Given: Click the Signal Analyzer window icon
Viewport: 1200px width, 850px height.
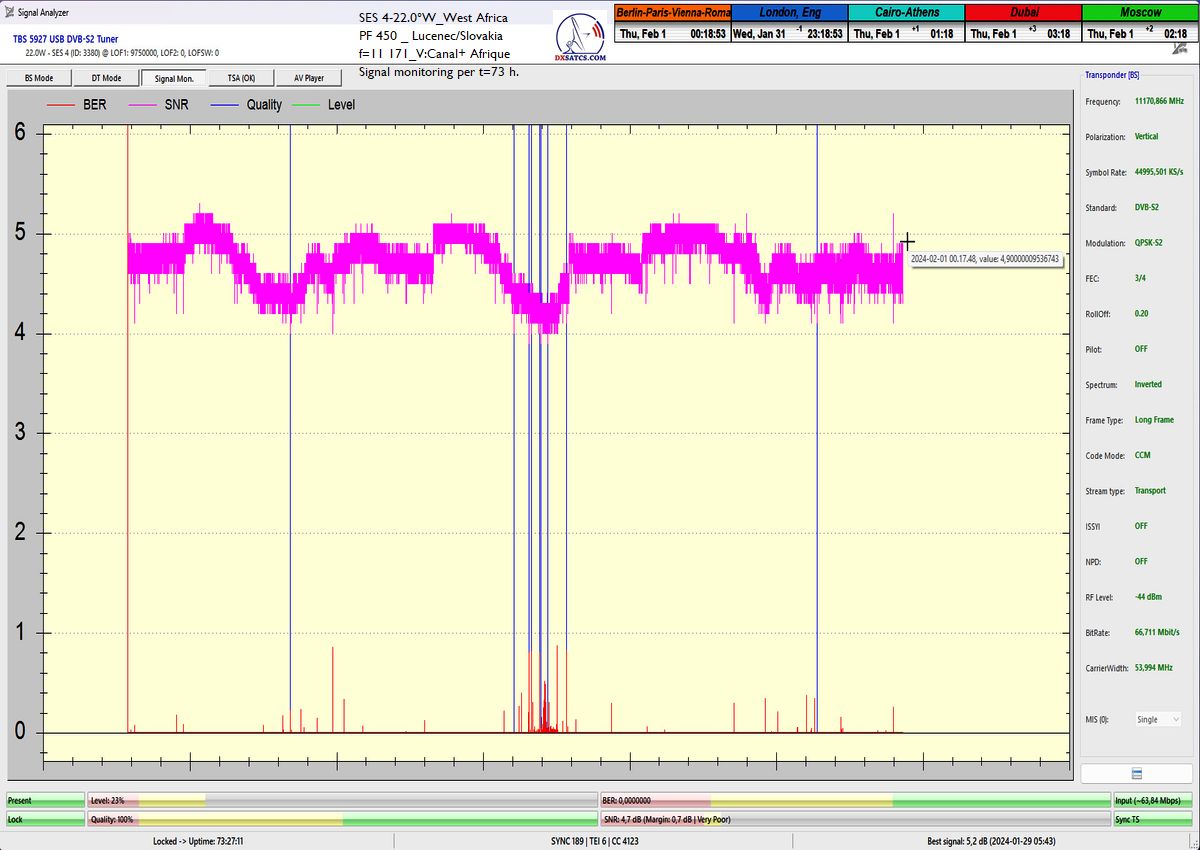Looking at the screenshot, I should [x=9, y=12].
